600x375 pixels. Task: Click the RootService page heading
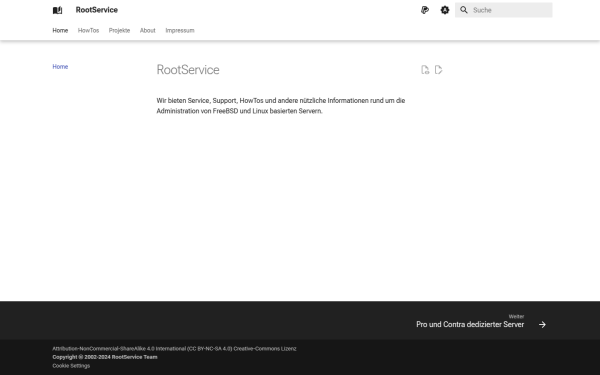pos(188,70)
